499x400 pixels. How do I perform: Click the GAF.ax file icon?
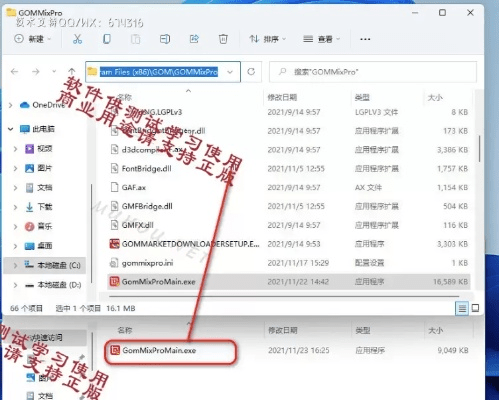coord(114,187)
